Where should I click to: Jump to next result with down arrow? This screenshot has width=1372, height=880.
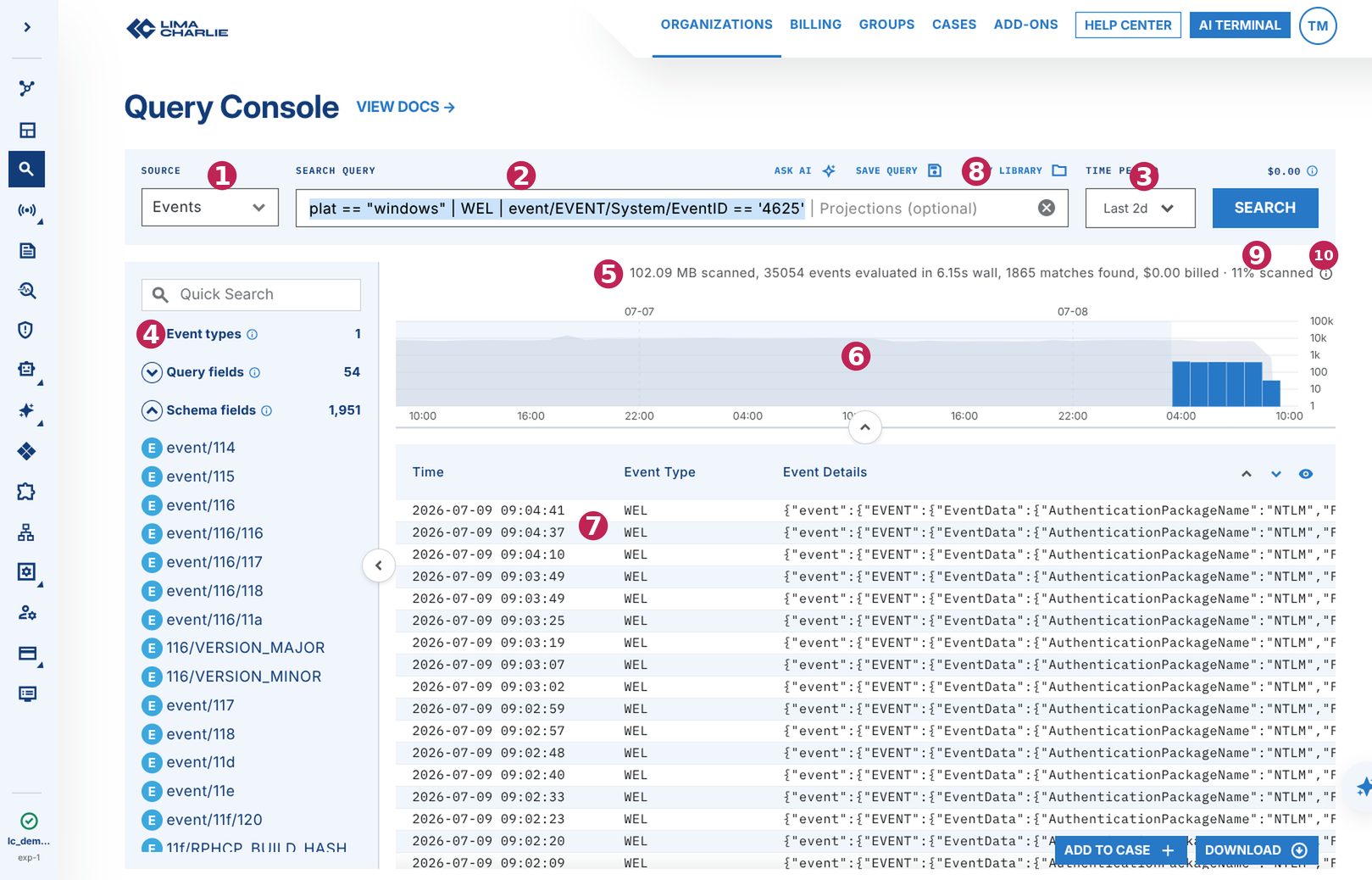click(x=1276, y=474)
